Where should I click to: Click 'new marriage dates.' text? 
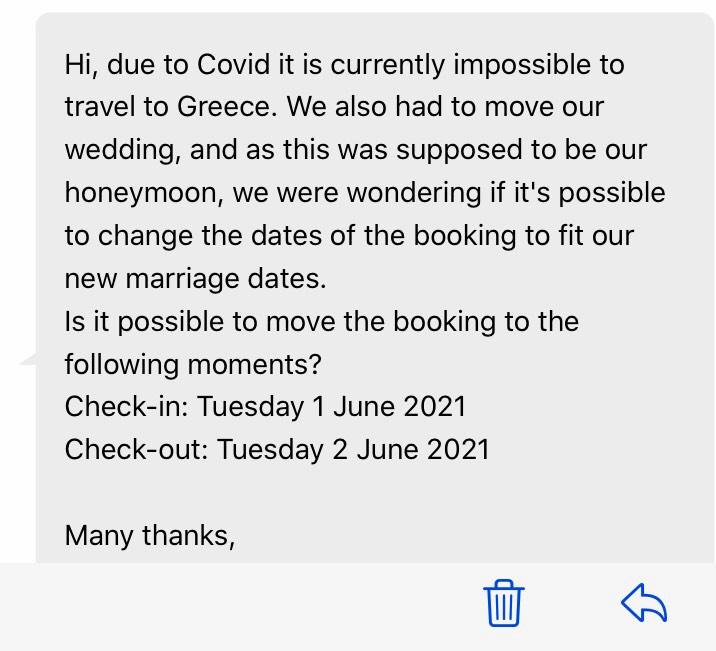(195, 279)
